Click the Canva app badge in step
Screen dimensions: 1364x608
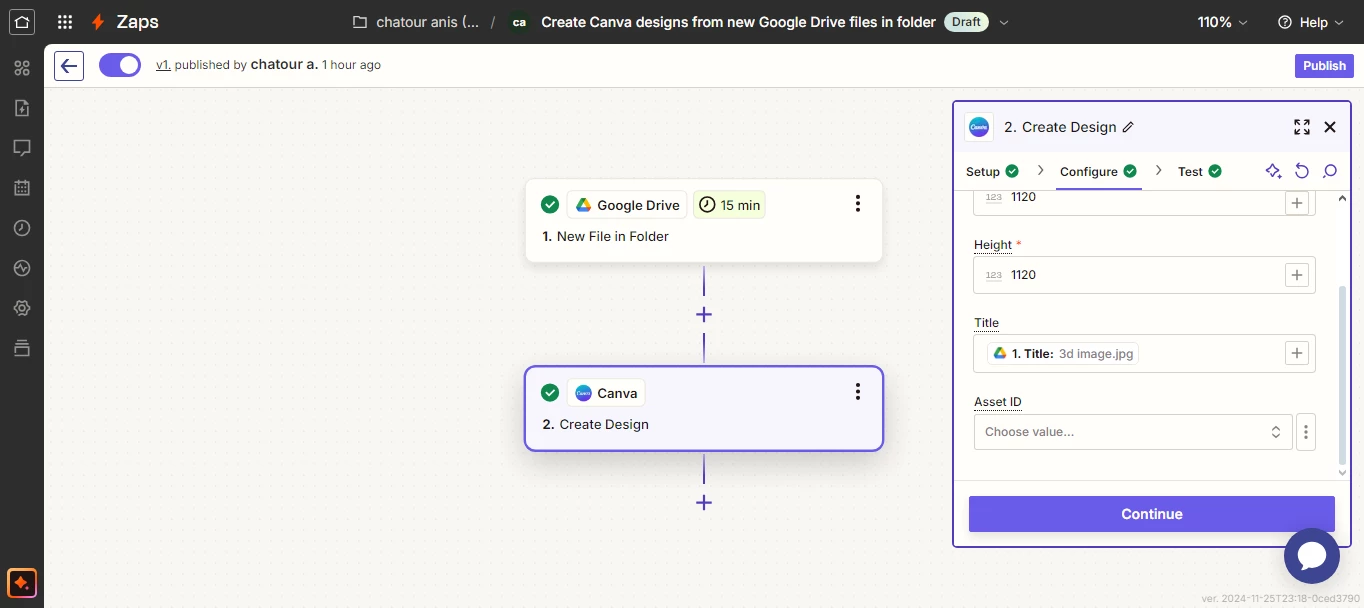point(606,393)
